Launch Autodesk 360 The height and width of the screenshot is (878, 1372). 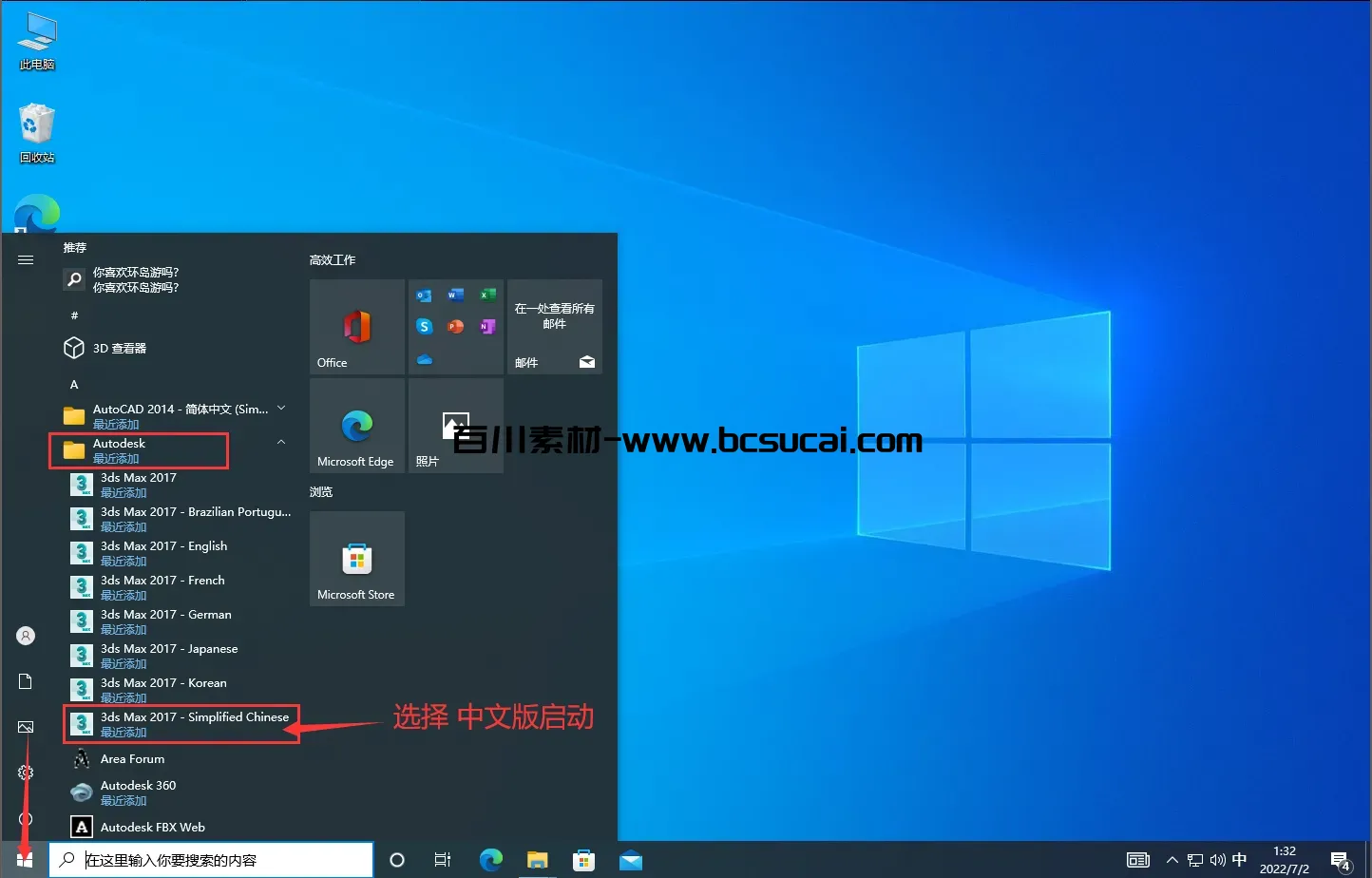coord(181,792)
